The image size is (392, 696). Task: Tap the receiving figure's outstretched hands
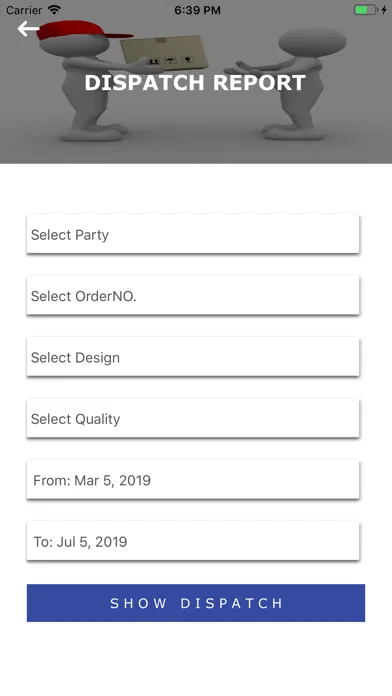pos(249,69)
